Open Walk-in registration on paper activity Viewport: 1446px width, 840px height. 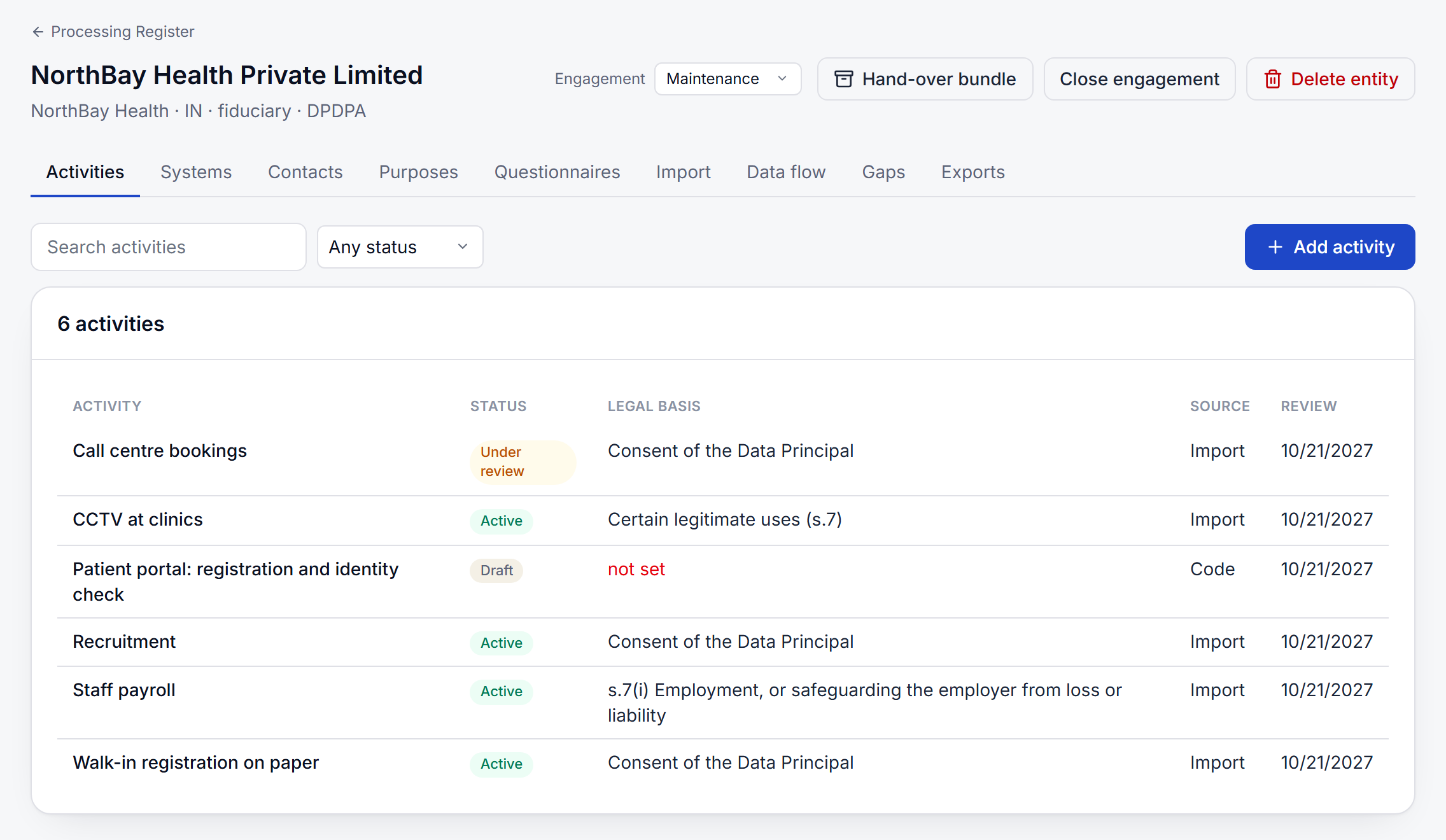point(195,762)
